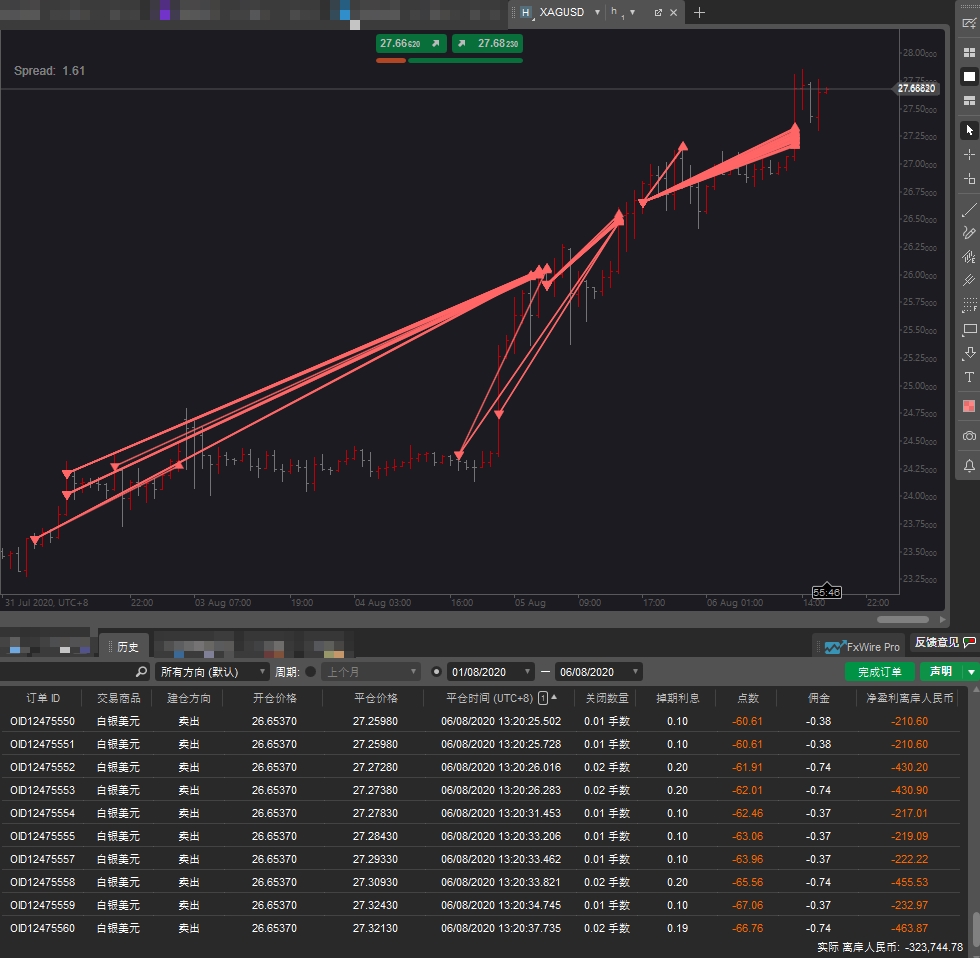Open the 所有方向 (默认) direction dropdown
Image resolution: width=980 pixels, height=958 pixels.
pos(212,672)
